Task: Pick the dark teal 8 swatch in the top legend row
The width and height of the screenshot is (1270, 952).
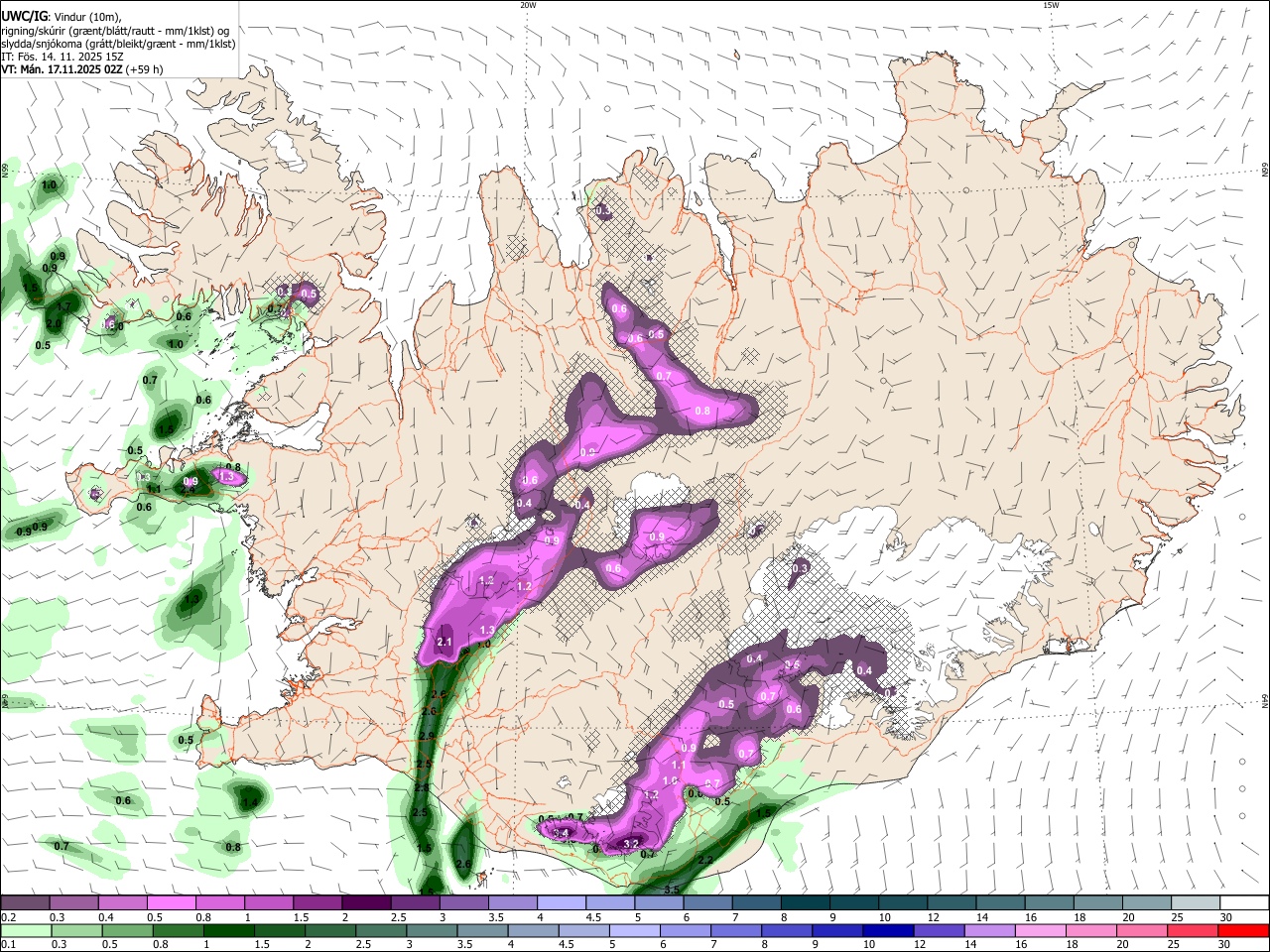Action: pyautogui.click(x=806, y=903)
